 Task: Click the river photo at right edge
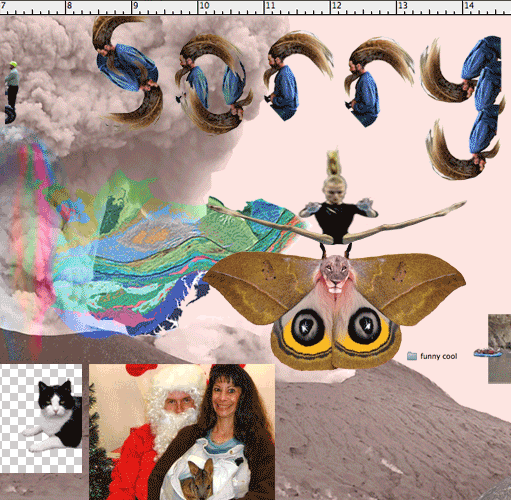pyautogui.click(x=499, y=349)
